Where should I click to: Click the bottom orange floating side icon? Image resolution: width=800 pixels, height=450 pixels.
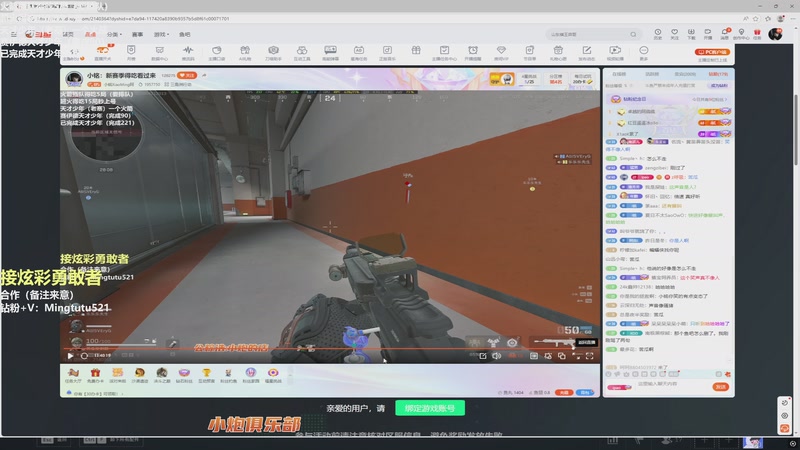785,429
